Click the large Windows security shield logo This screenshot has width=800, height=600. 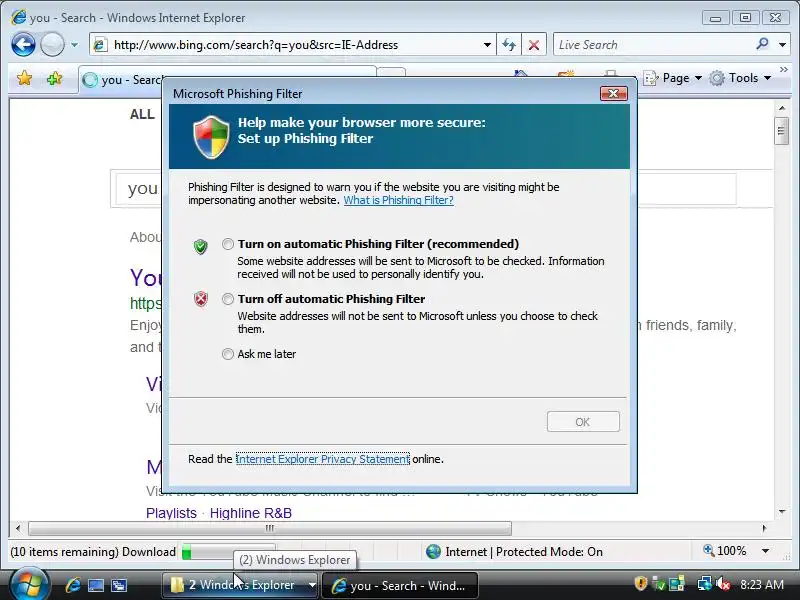pyautogui.click(x=211, y=137)
